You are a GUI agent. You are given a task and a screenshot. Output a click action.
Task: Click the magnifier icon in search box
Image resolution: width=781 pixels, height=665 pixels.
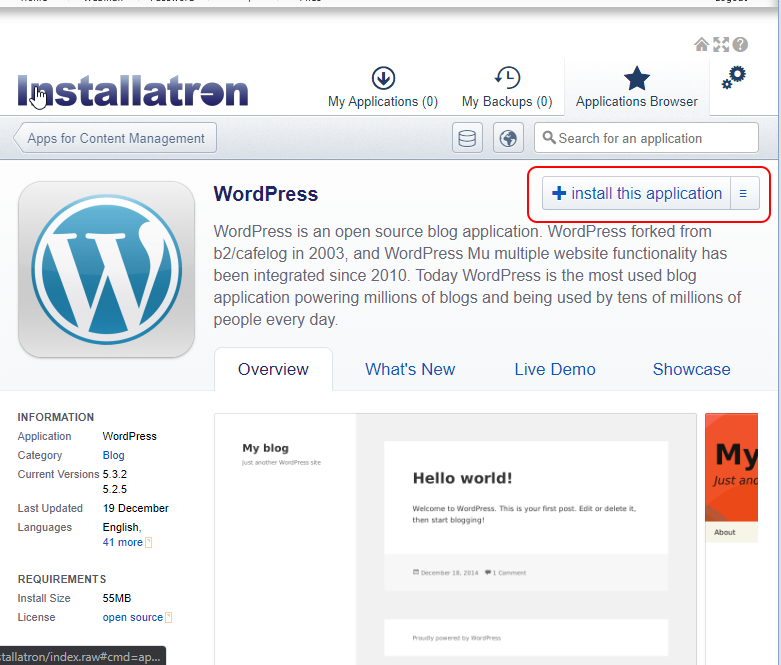tap(549, 137)
